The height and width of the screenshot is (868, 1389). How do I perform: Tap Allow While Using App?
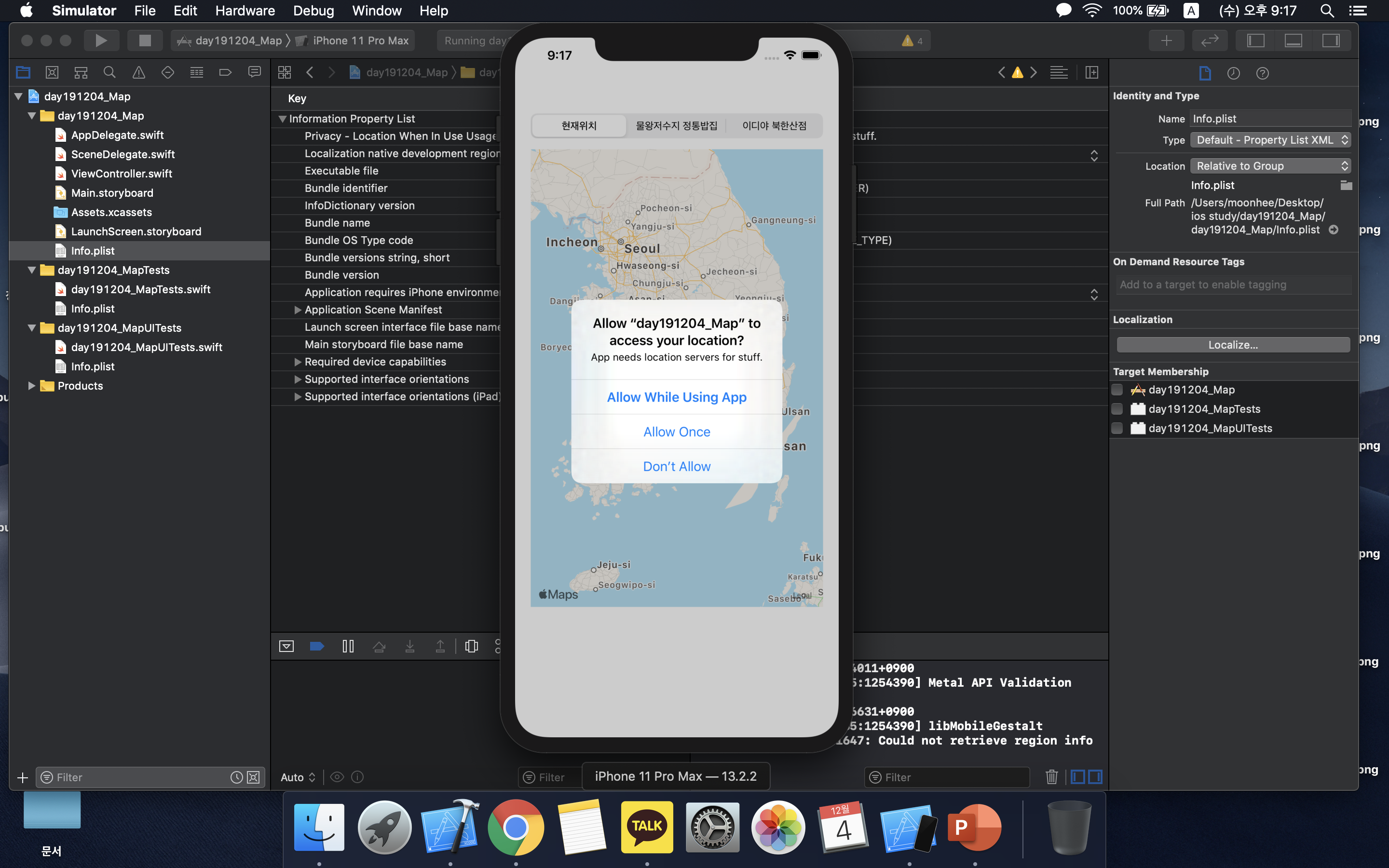tap(676, 397)
